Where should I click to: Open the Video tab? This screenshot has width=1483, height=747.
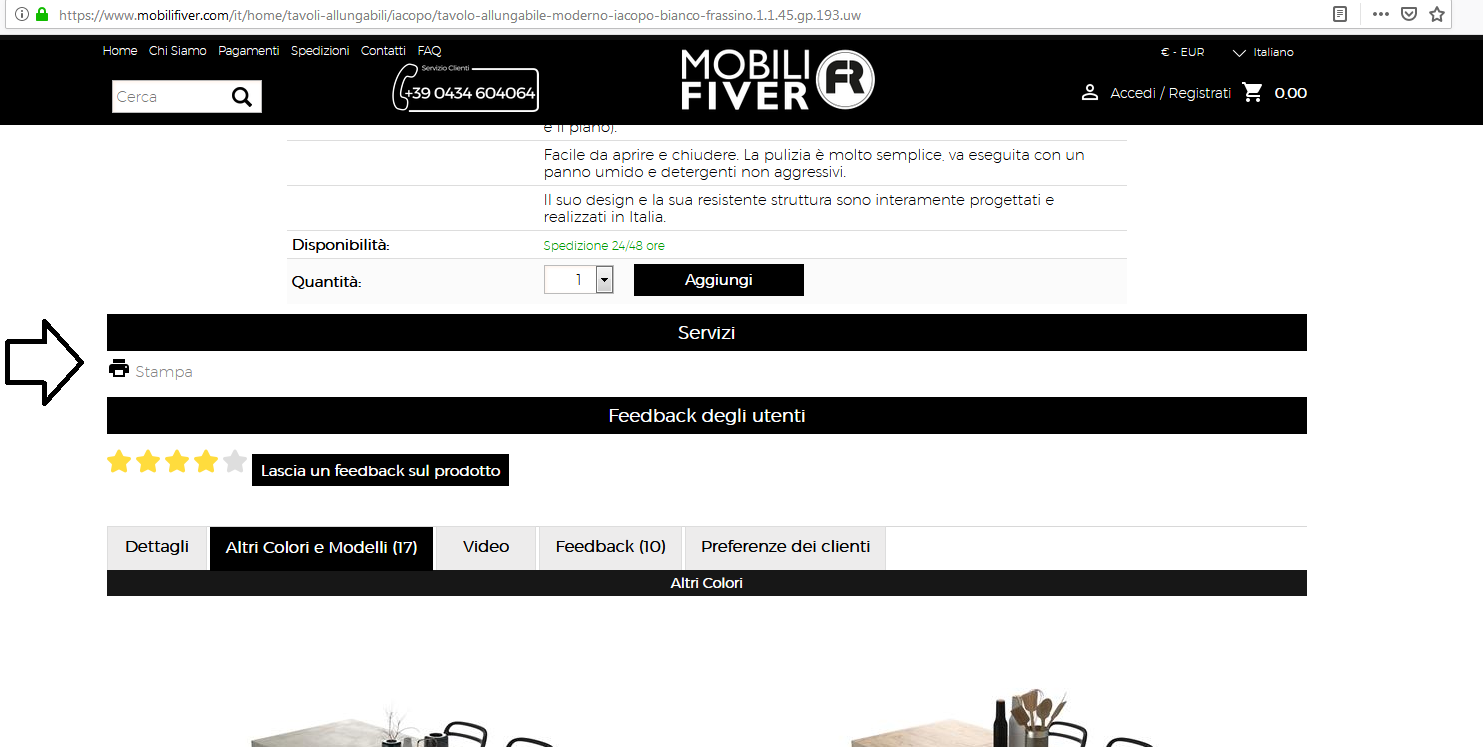(x=486, y=547)
